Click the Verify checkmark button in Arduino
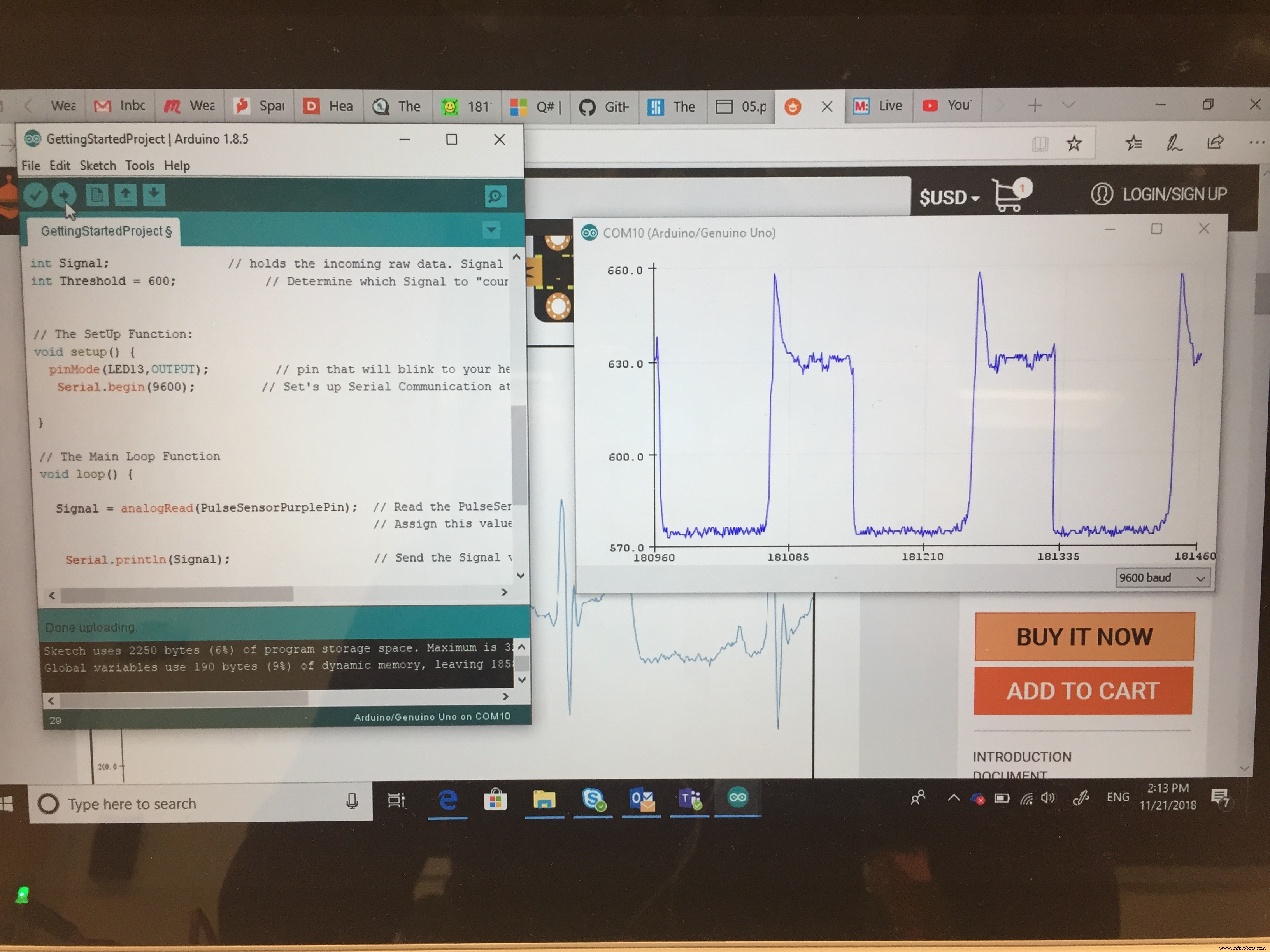 click(35, 195)
